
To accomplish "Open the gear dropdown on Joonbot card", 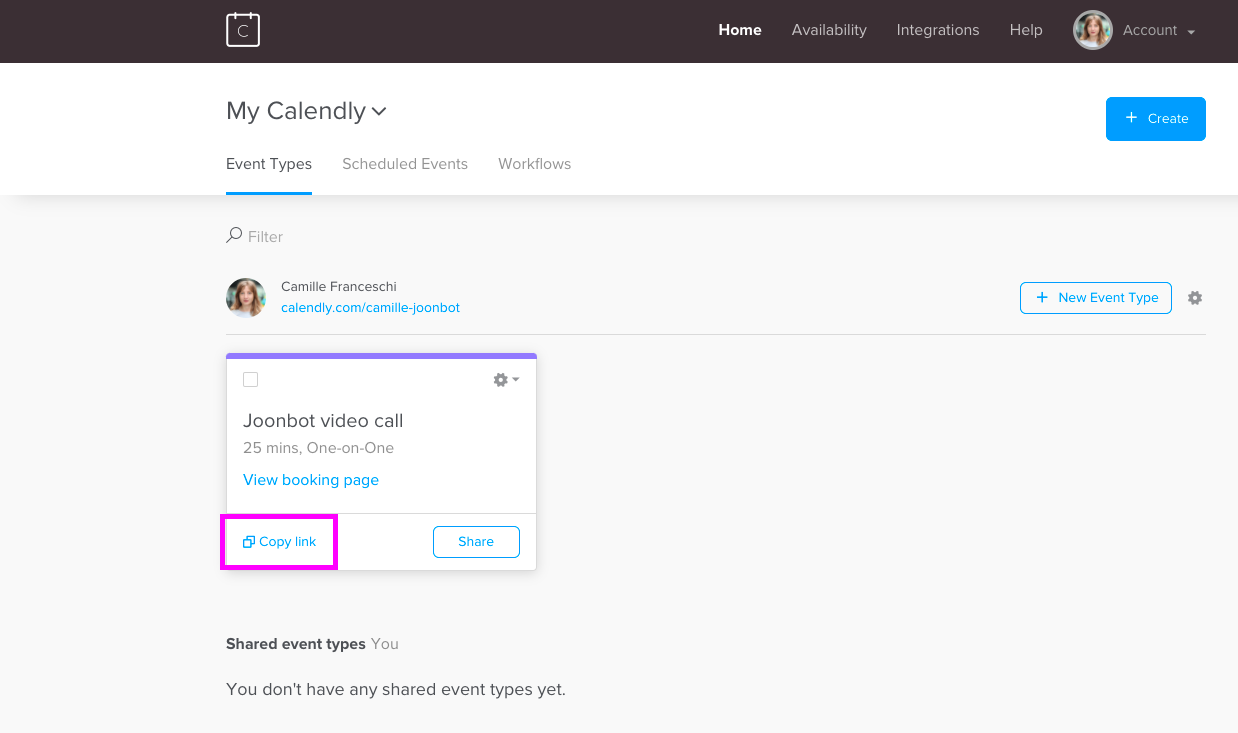I will tap(506, 379).
